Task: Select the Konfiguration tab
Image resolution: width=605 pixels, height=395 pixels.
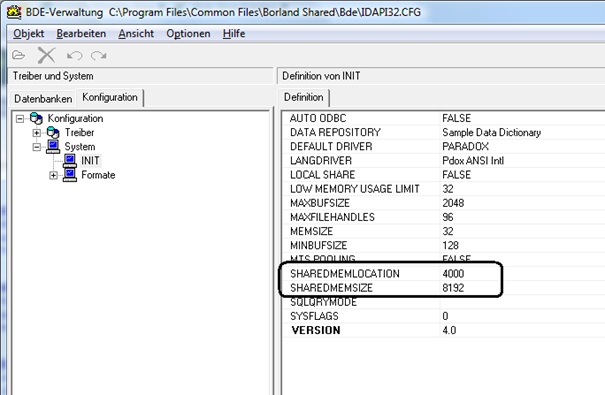Action: [x=110, y=98]
